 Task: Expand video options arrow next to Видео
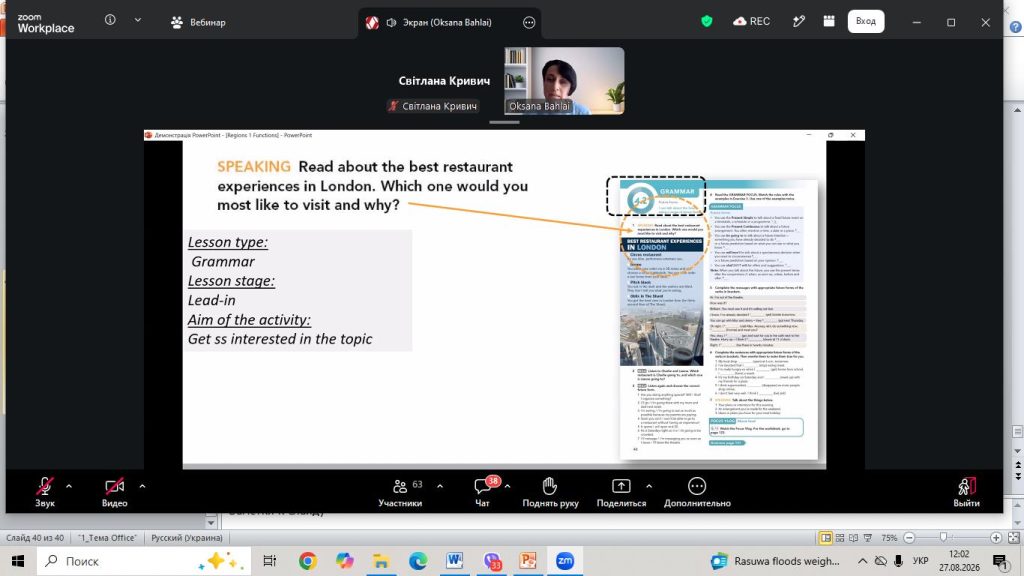coord(142,486)
